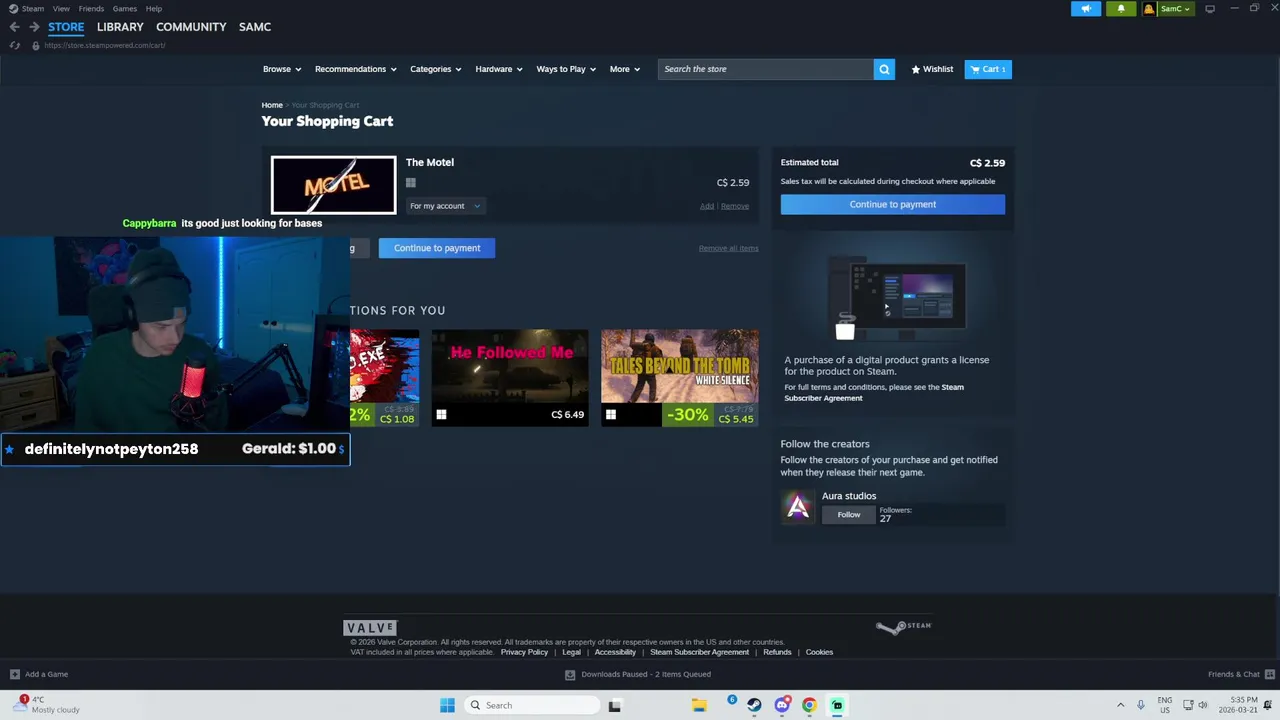Click the Aura studios logo

tap(797, 507)
